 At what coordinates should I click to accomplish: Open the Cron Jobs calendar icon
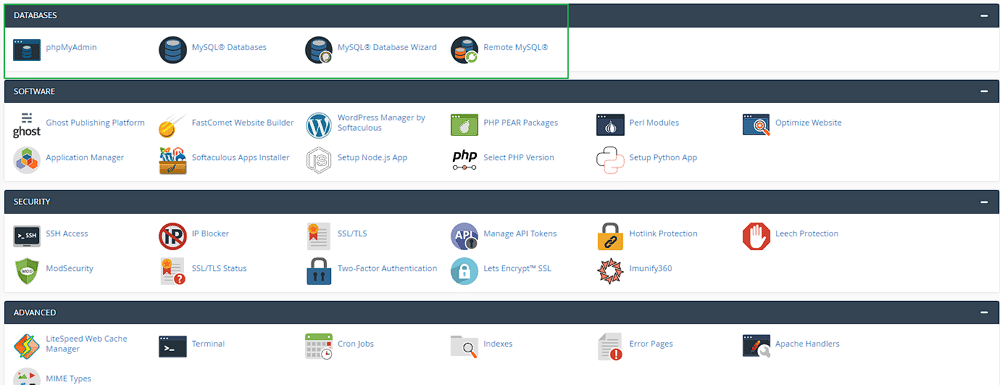pyautogui.click(x=319, y=346)
